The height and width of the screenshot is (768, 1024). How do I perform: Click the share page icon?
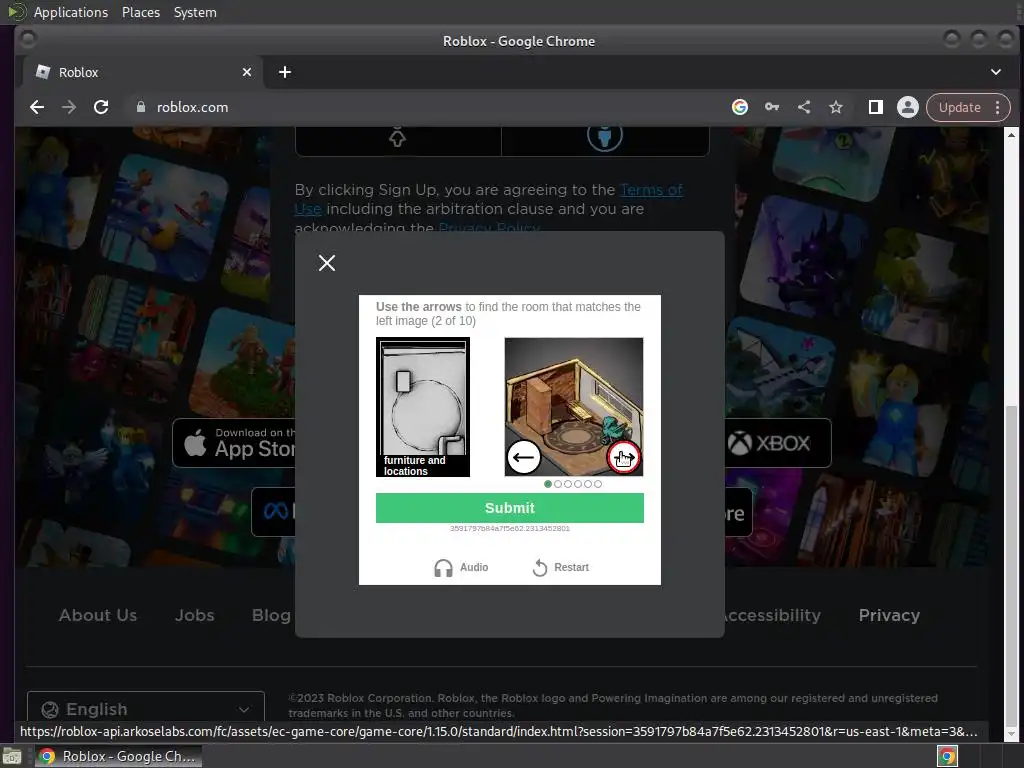click(804, 107)
